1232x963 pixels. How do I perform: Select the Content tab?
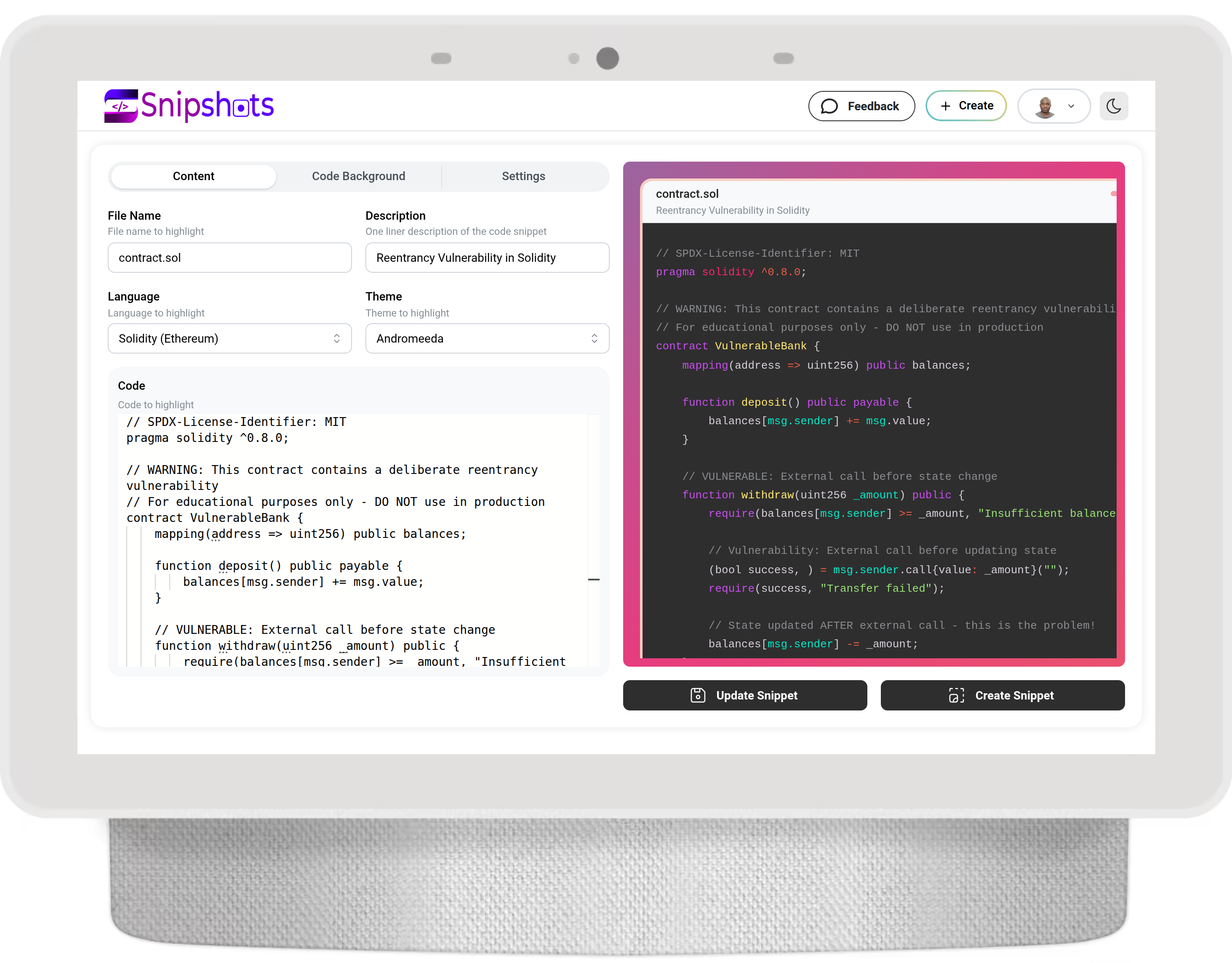point(194,176)
